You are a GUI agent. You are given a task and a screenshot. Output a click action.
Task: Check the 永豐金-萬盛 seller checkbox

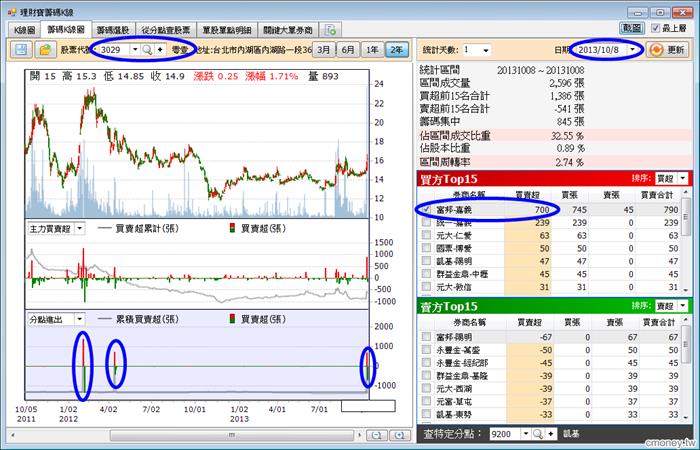(426, 350)
